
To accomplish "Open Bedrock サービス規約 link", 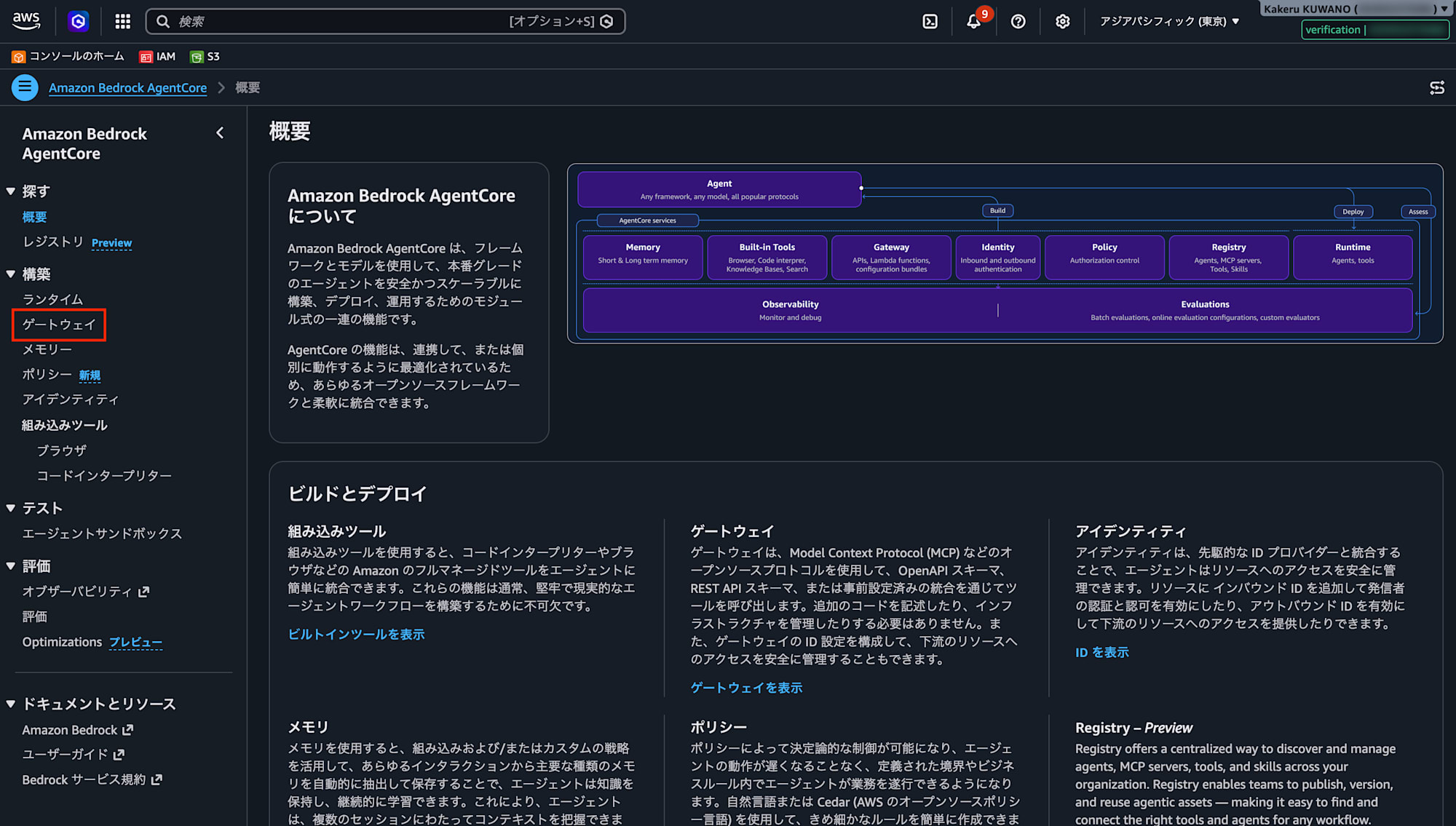I will click(92, 779).
